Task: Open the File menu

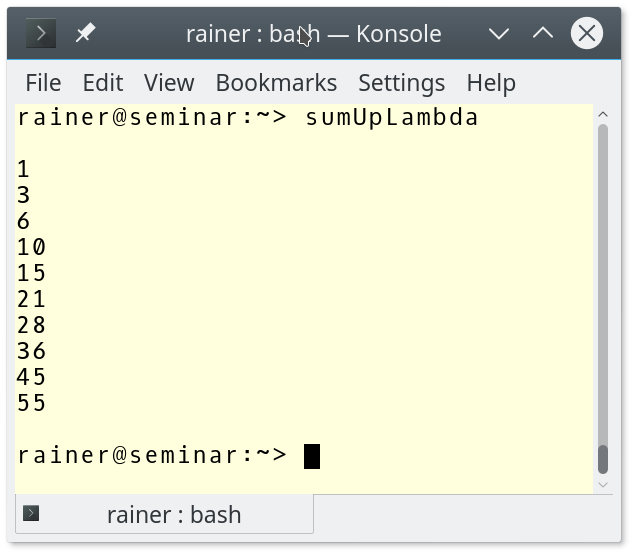Action: (x=43, y=83)
